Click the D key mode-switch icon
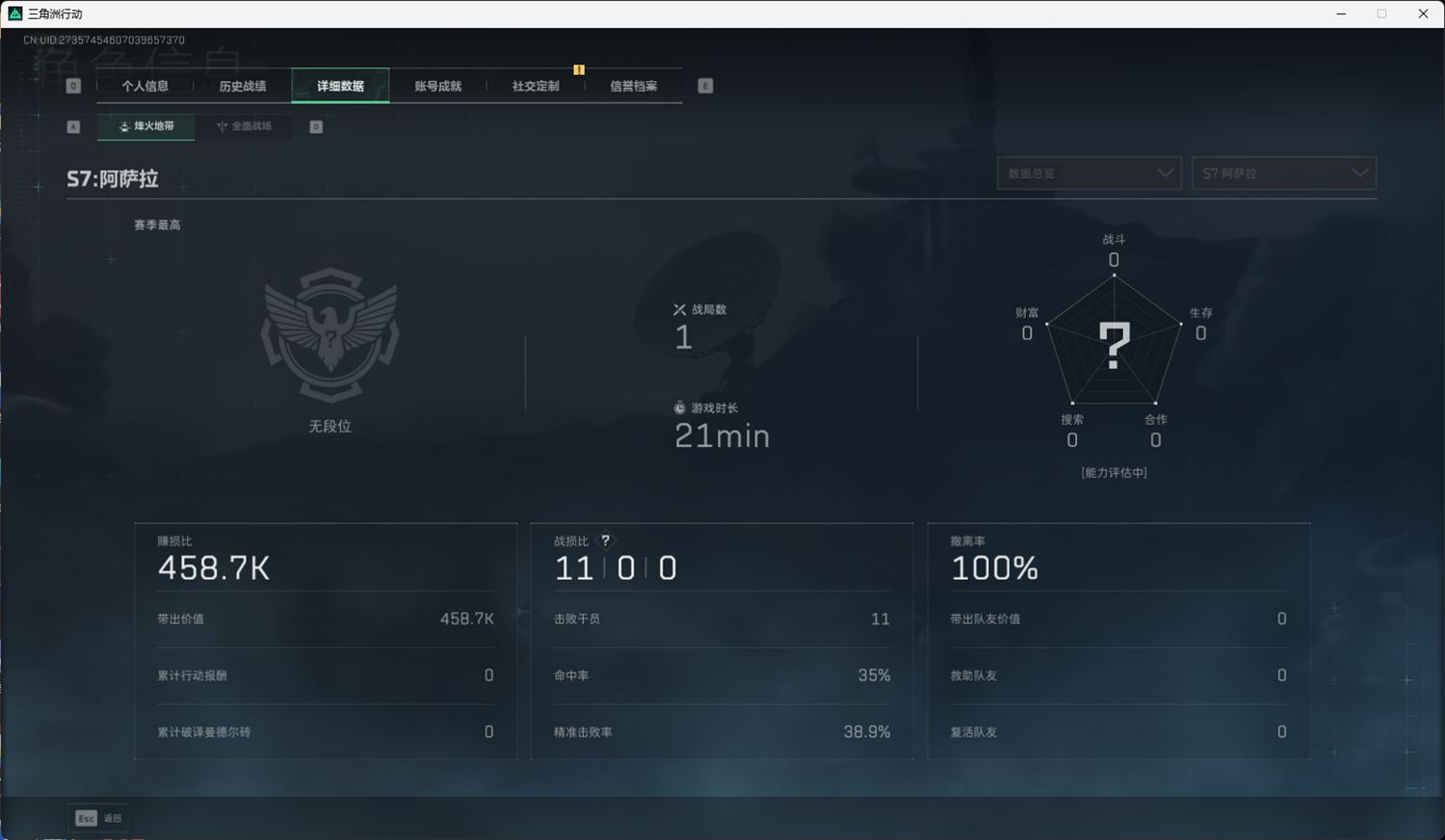The width and height of the screenshot is (1445, 840). 316,127
